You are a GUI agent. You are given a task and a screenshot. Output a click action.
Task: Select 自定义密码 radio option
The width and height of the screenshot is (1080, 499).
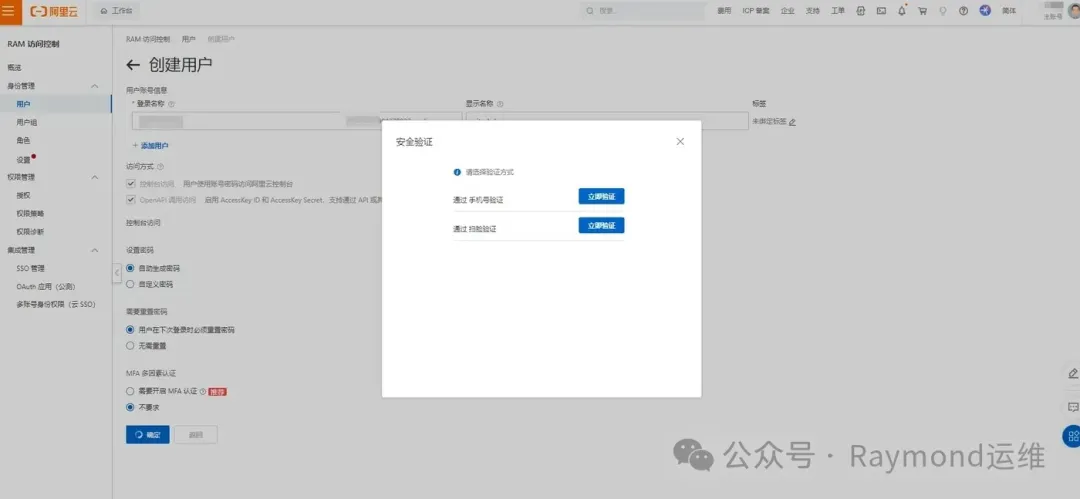(130, 284)
